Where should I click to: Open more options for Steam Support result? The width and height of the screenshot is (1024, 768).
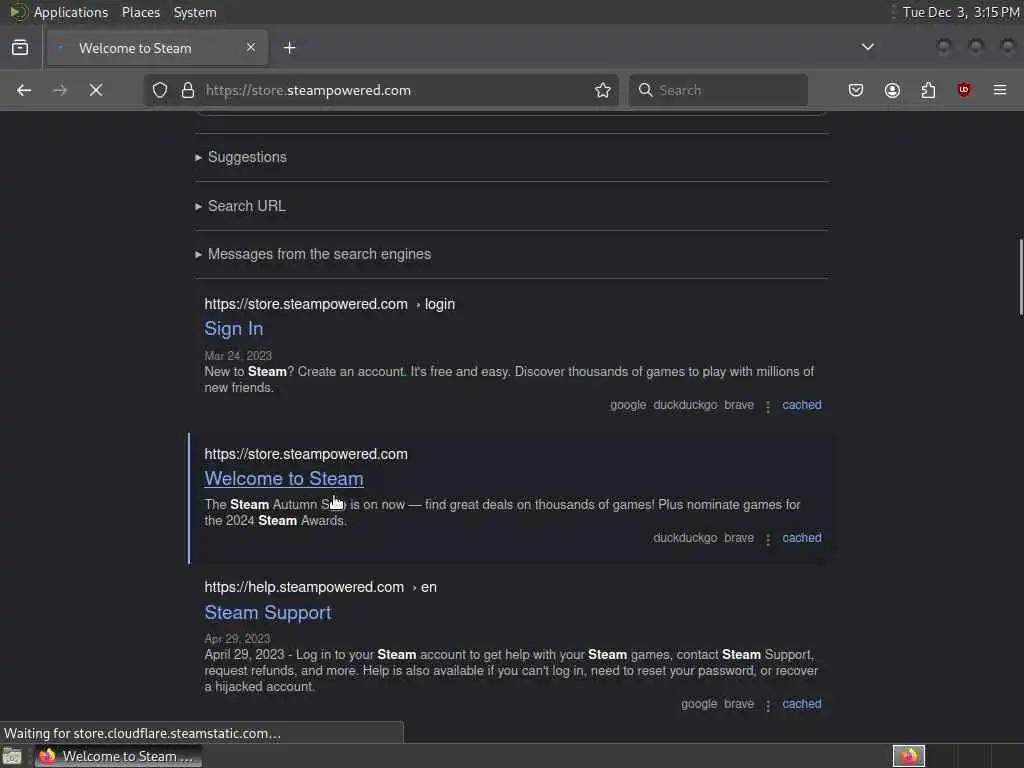[x=768, y=705]
